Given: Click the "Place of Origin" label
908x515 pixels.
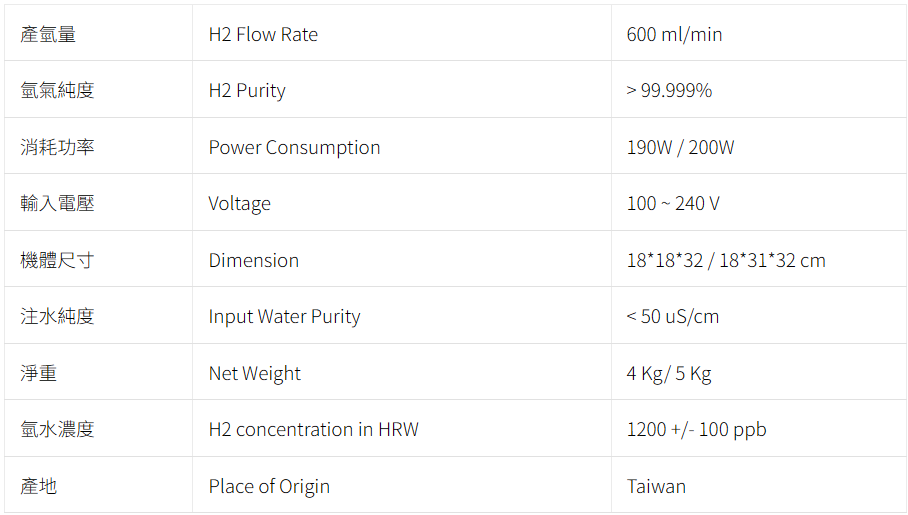Looking at the screenshot, I should [x=269, y=486].
